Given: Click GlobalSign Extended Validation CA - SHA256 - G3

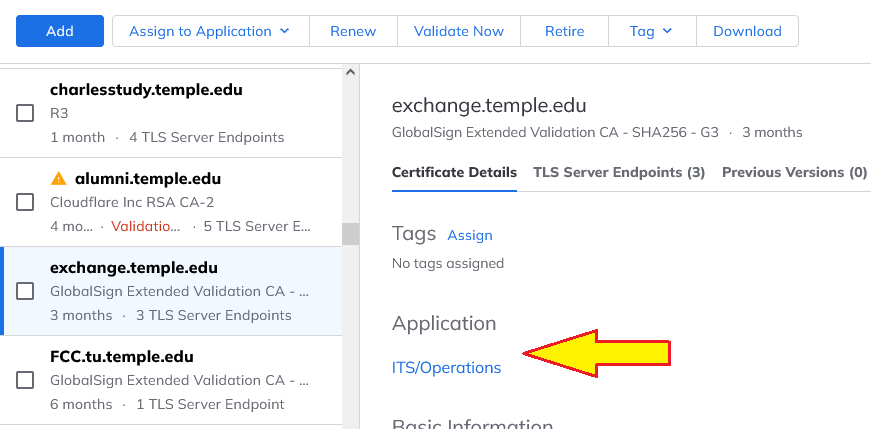Looking at the screenshot, I should click(x=555, y=132).
